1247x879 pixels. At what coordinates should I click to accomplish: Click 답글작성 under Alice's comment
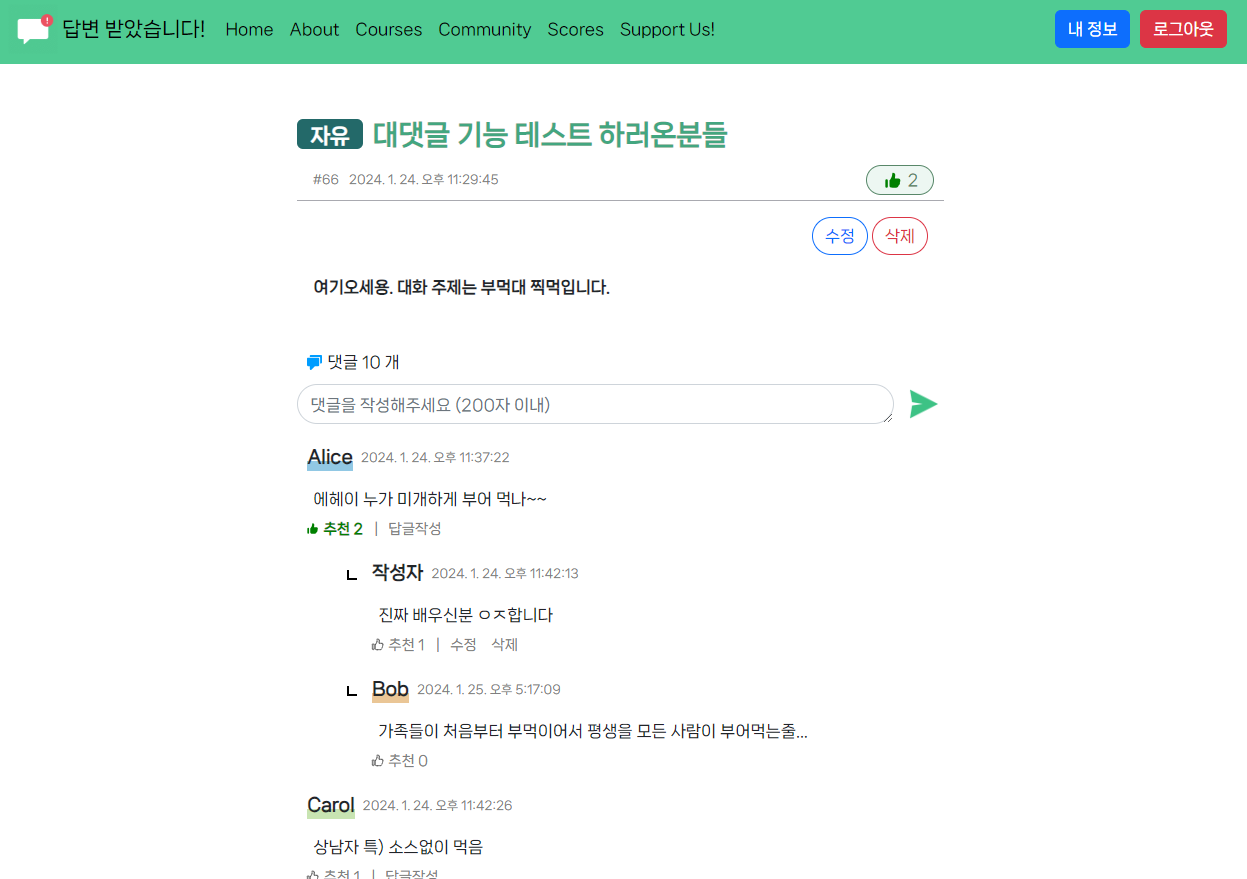[415, 528]
